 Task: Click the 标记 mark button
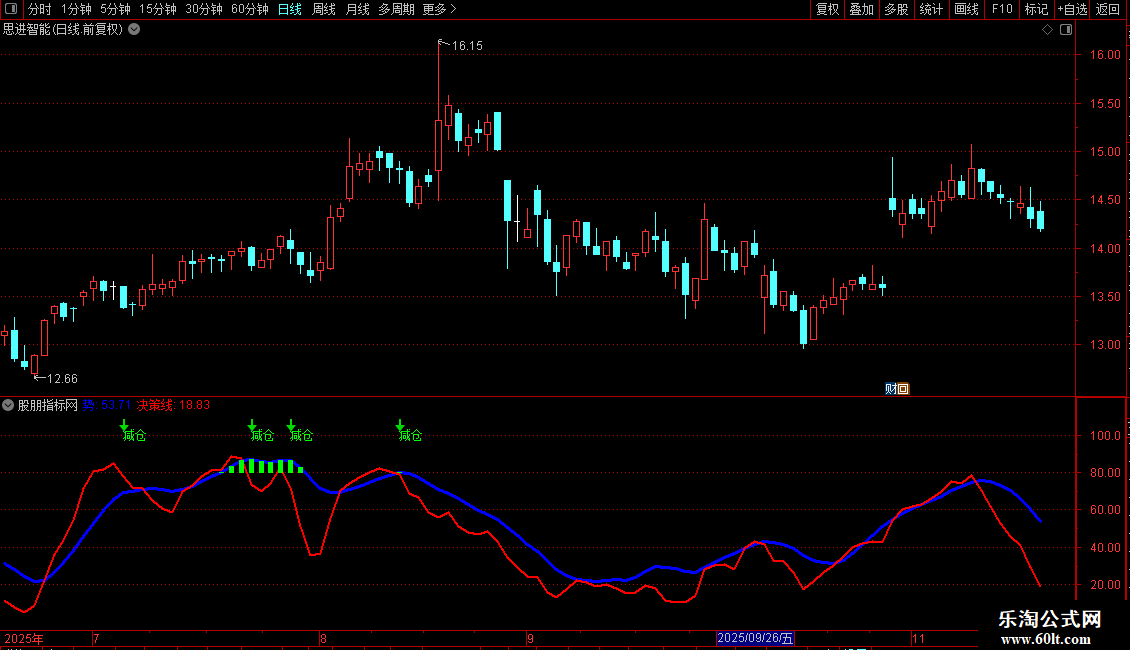pyautogui.click(x=1036, y=9)
